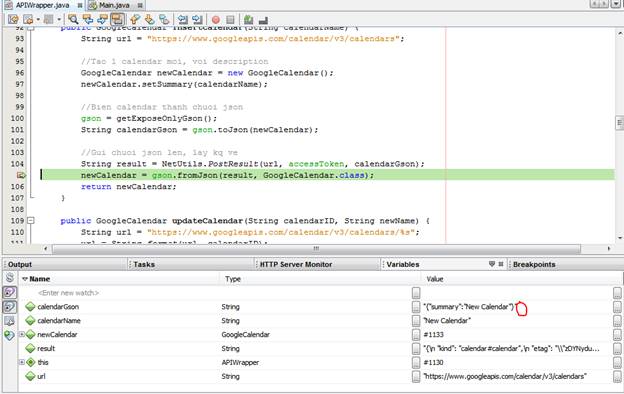Viewport: 624px width, 394px height.
Task: Click Toggle Bookmark icon
Action: pyautogui.click(x=164, y=19)
